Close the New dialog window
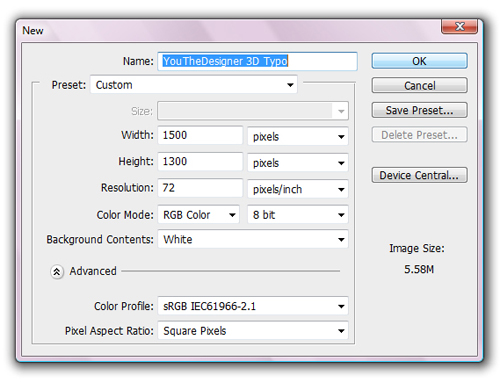Screen dimensions: 500x383 pos(460,27)
